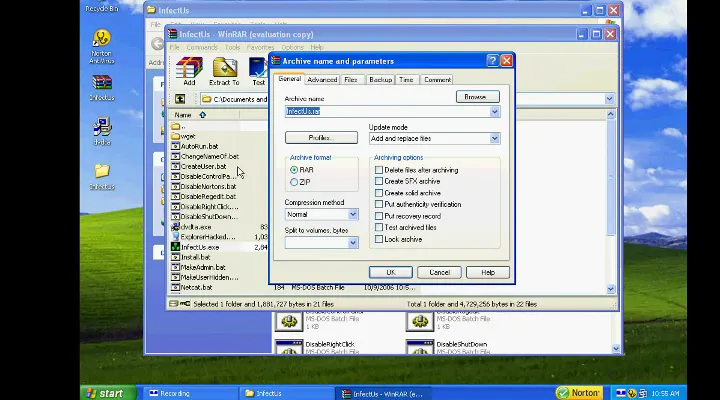Select the ExplorerHacked file icon
720x400 pixels.
(x=175, y=237)
